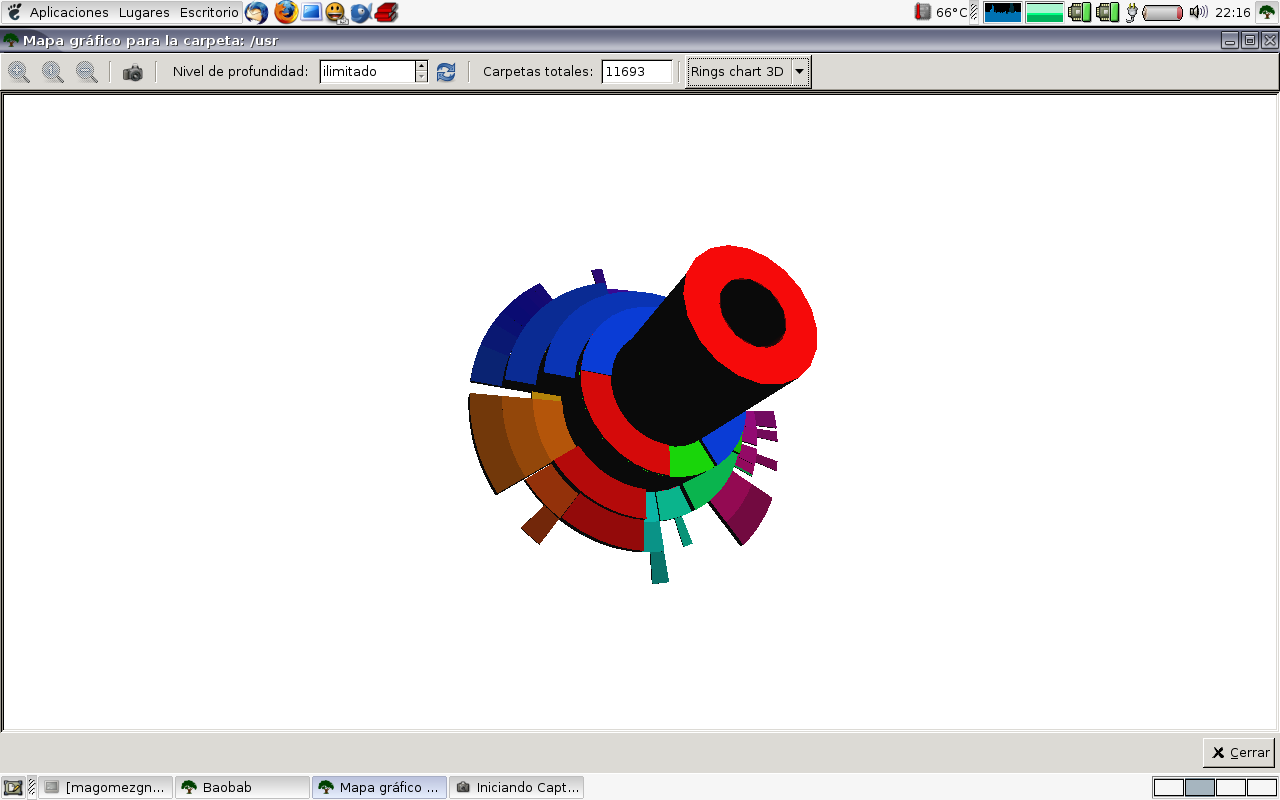
Task: Click the black center hole of front ring
Action: tap(753, 314)
